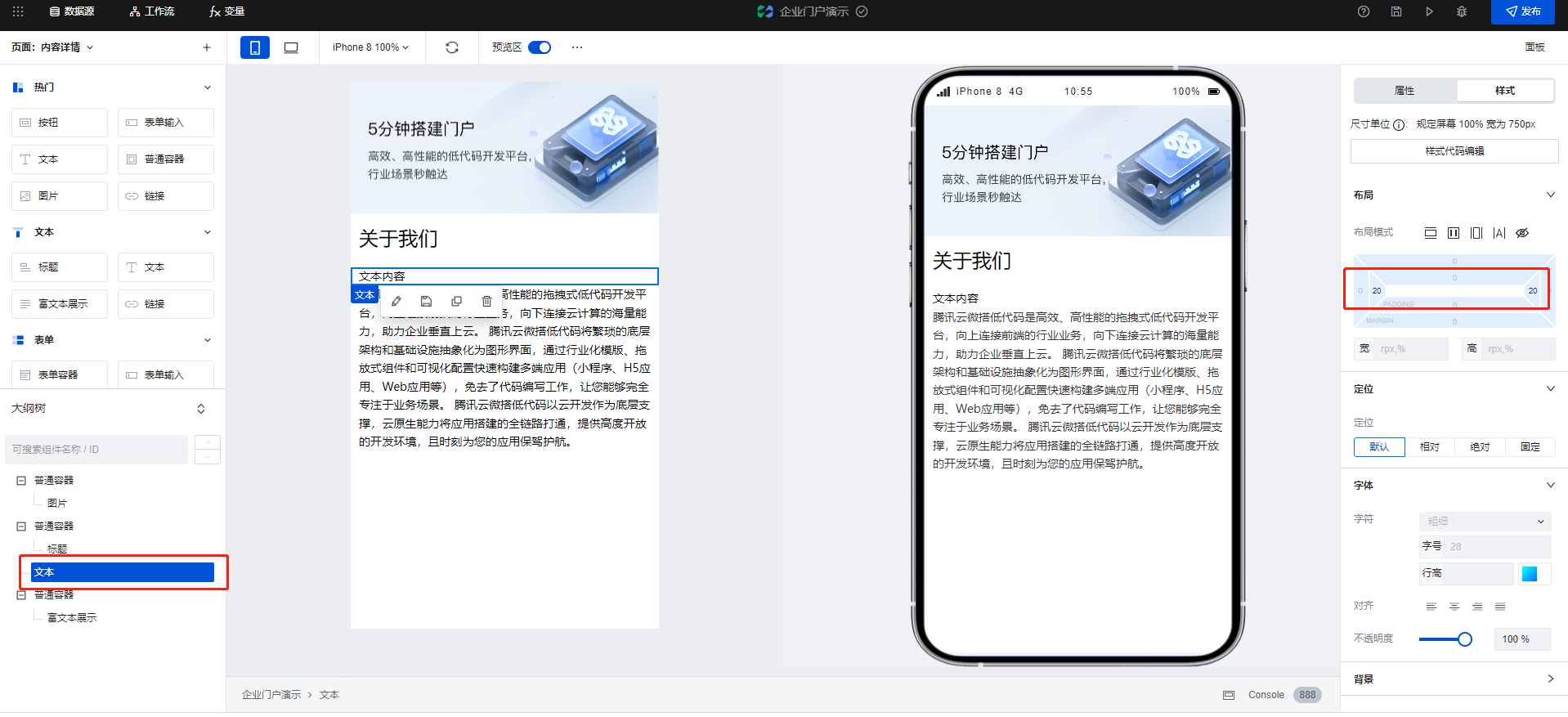Open the font color gradient swatch
The image size is (1568, 717).
[x=1530, y=574]
